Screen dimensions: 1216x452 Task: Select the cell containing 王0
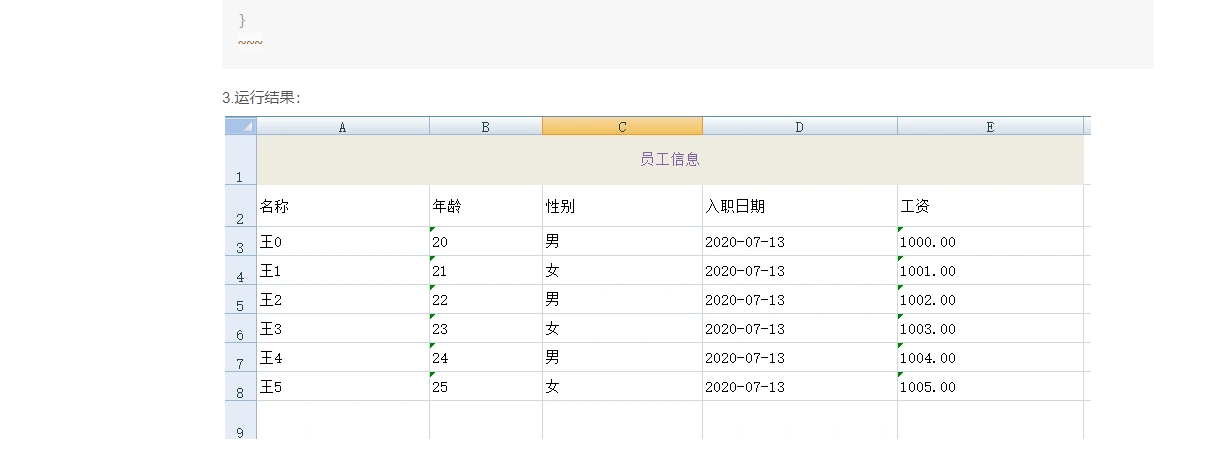point(343,242)
